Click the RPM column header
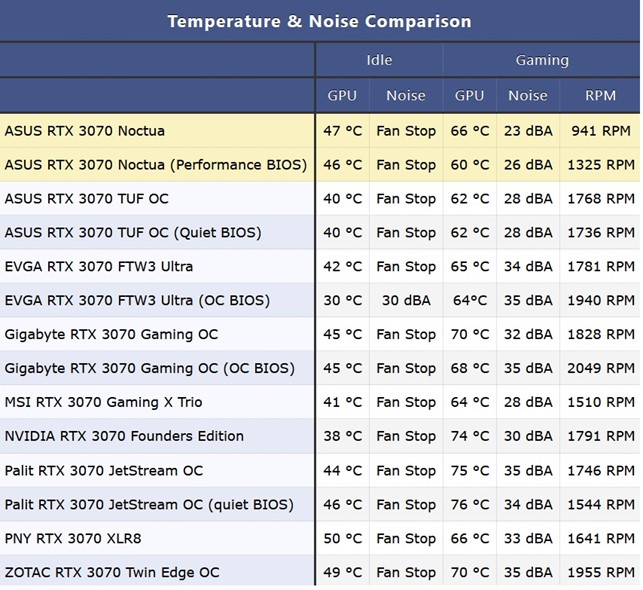Viewport: 643px width, 590px height. 601,96
